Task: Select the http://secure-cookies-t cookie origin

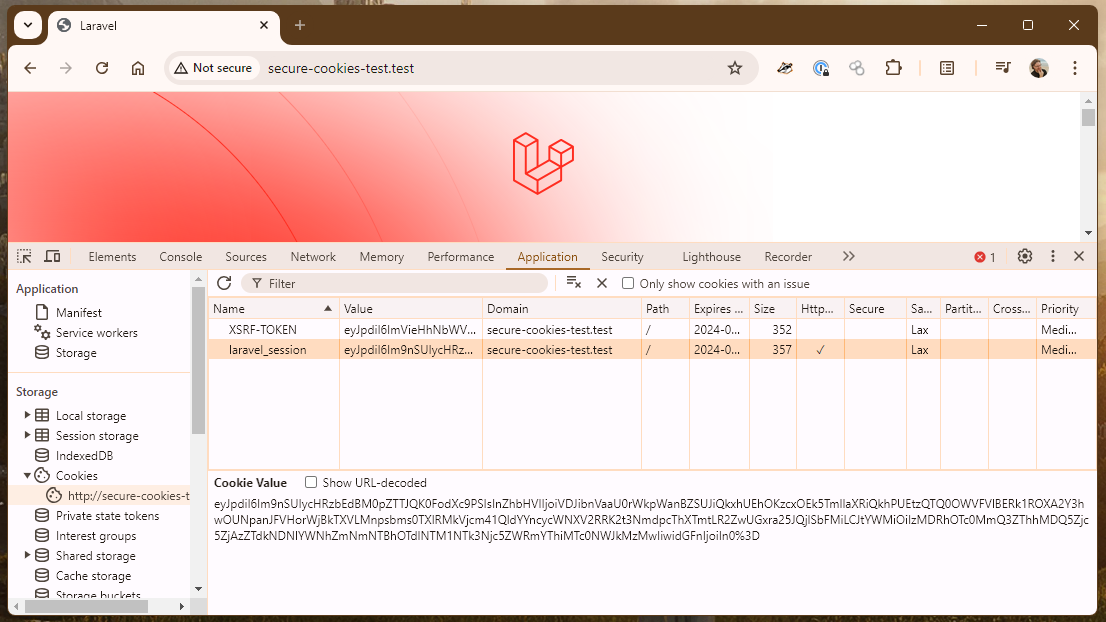Action: click(128, 496)
